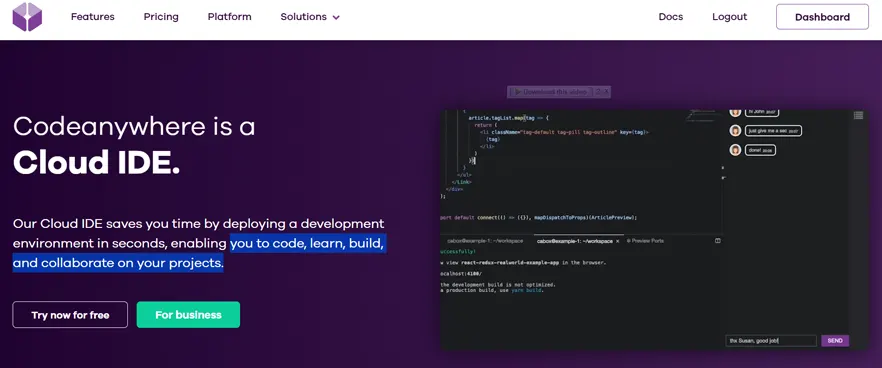Switch to the Preview Ports tab
Screen dimensions: 882x368
[645, 241]
